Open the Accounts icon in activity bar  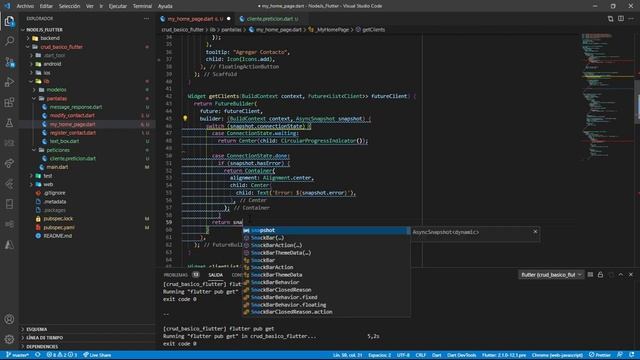[x=9, y=319]
